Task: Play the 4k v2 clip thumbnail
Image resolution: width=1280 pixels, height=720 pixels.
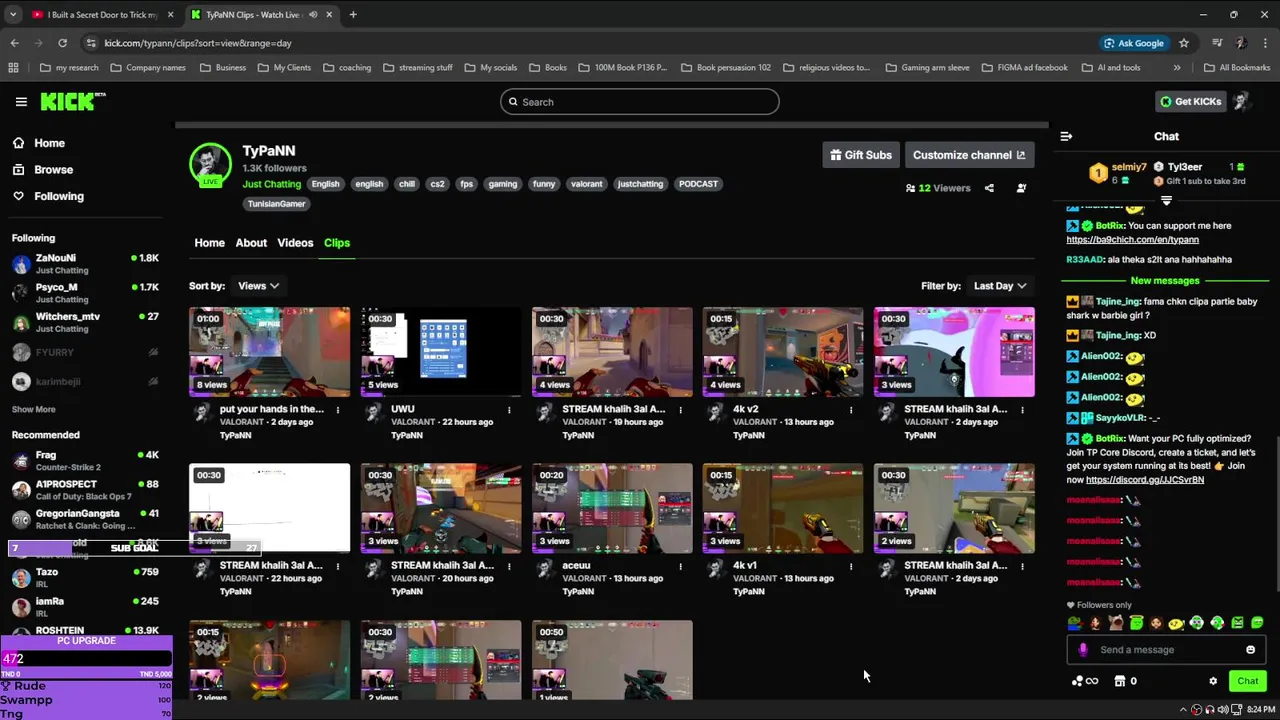Action: tap(783, 352)
